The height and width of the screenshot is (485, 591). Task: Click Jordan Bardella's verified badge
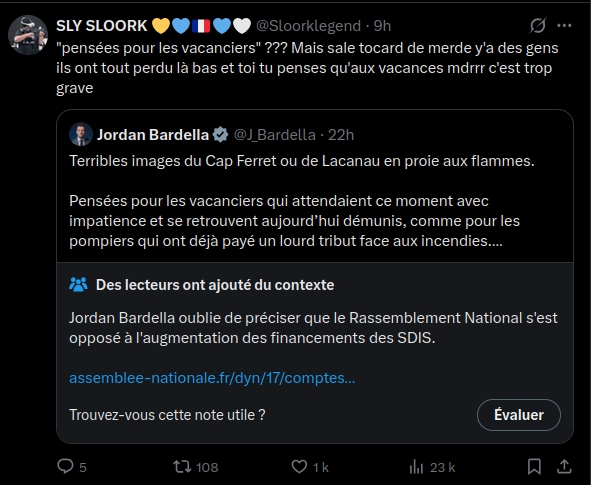click(220, 135)
